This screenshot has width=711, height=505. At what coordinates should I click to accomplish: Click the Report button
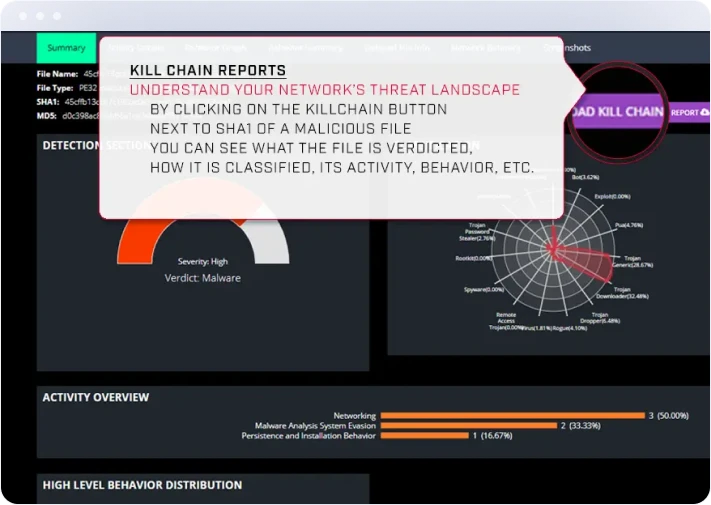[684, 113]
